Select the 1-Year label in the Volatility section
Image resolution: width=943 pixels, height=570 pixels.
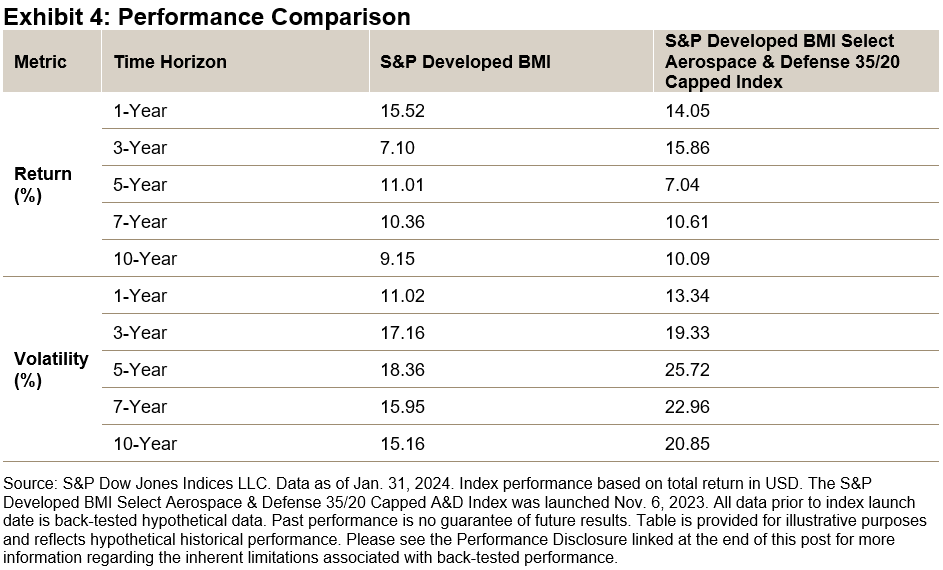[140, 296]
